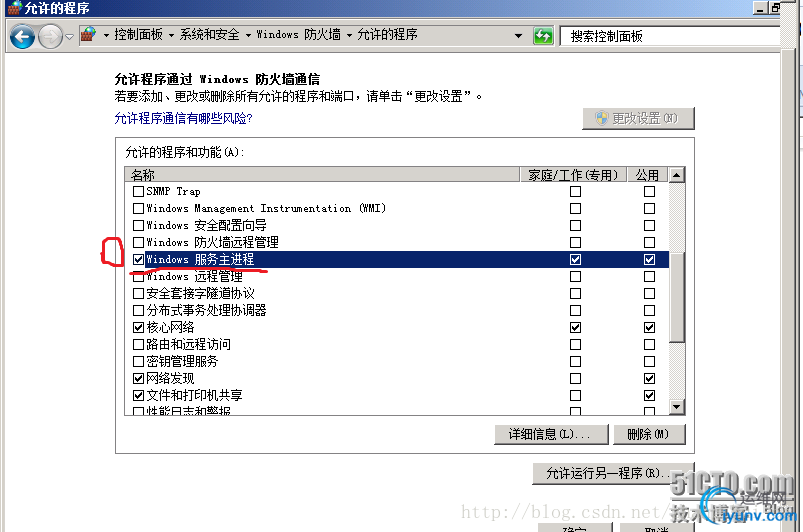
Task: Open 允许程序通信有哪些风险 link
Action: 183,118
